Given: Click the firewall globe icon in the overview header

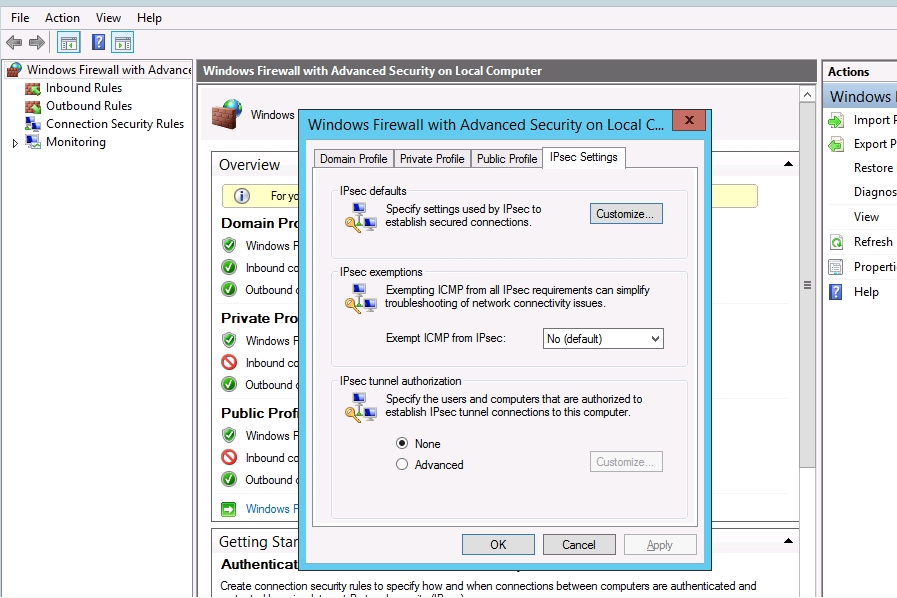Looking at the screenshot, I should click(x=227, y=113).
